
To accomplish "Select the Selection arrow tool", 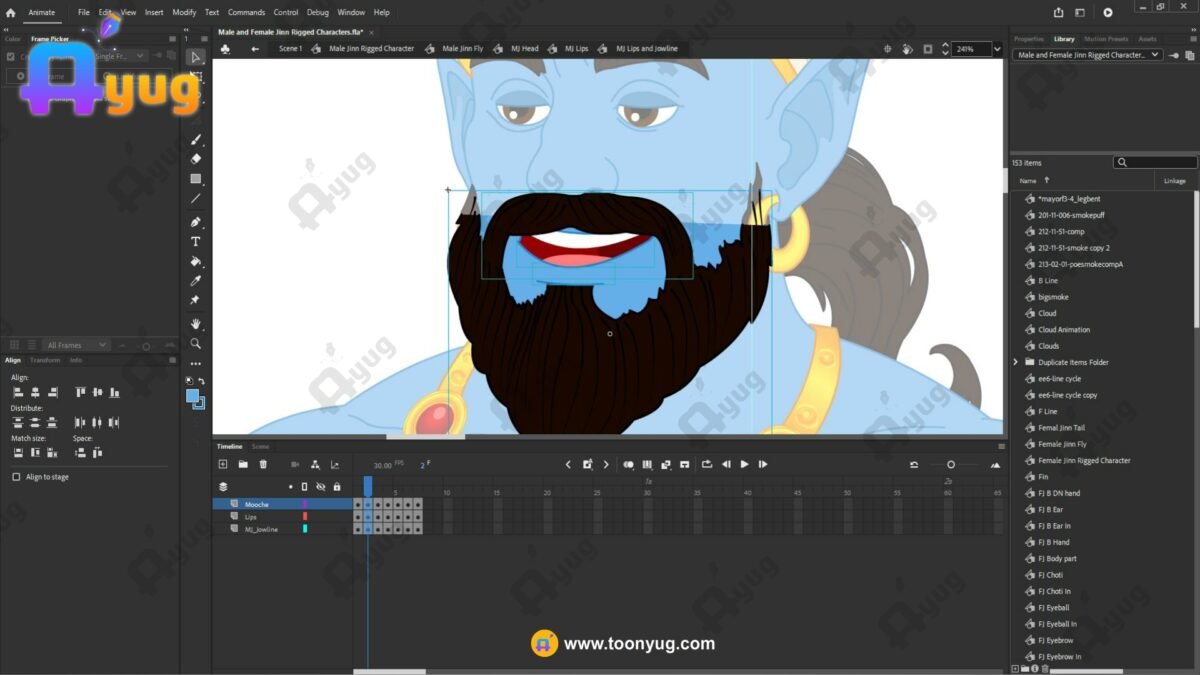I will [196, 57].
